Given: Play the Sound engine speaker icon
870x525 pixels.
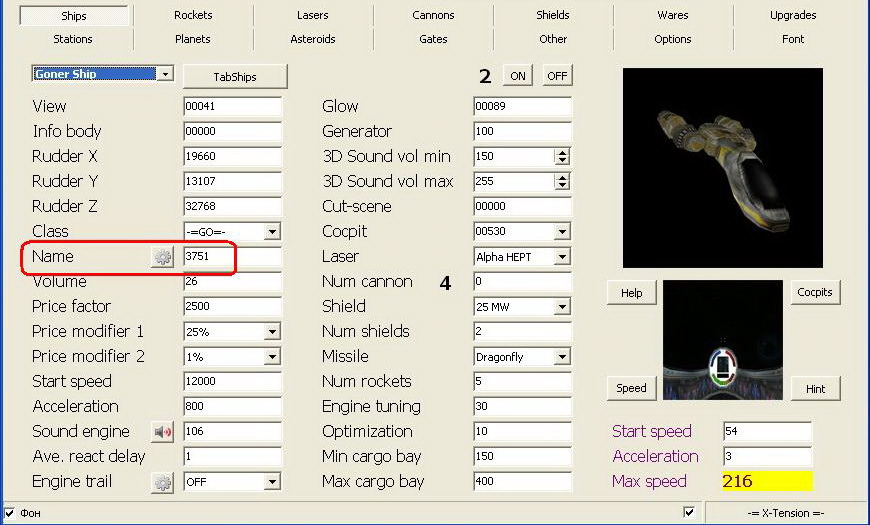Looking at the screenshot, I should click(162, 432).
